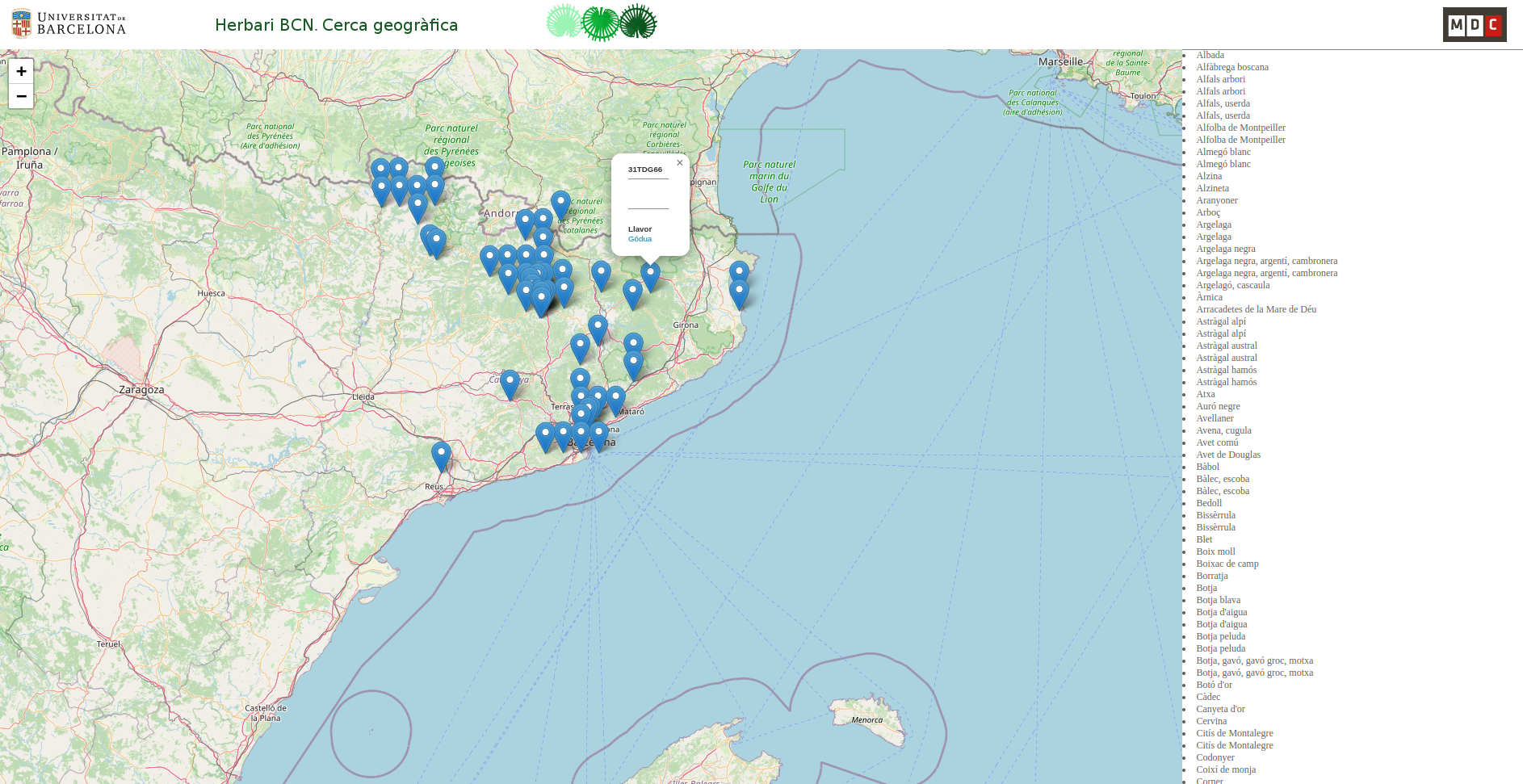The width and height of the screenshot is (1523, 784).
Task: Click Argelaga negra list entry
Action: point(1225,249)
